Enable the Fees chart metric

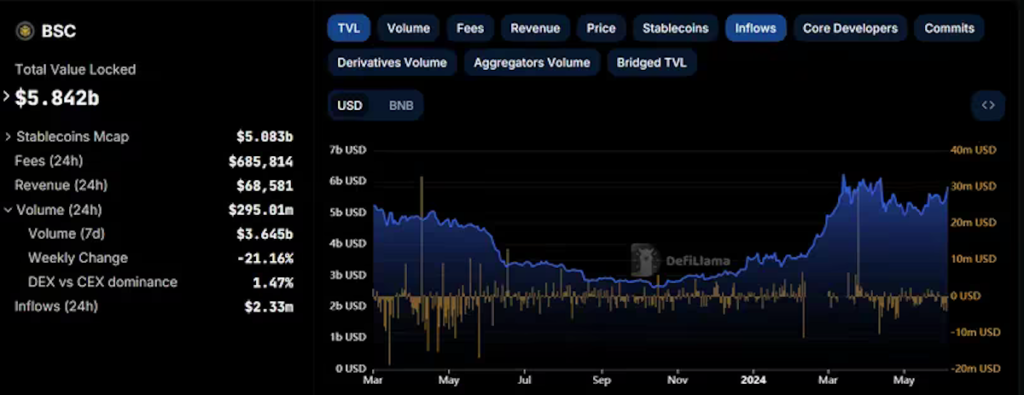(x=470, y=28)
